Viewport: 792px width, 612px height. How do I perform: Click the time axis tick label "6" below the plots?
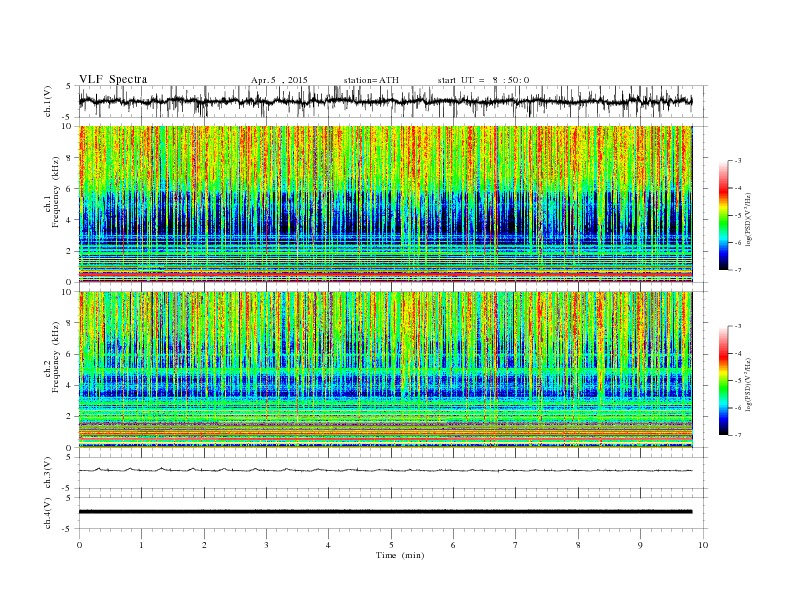click(x=454, y=545)
